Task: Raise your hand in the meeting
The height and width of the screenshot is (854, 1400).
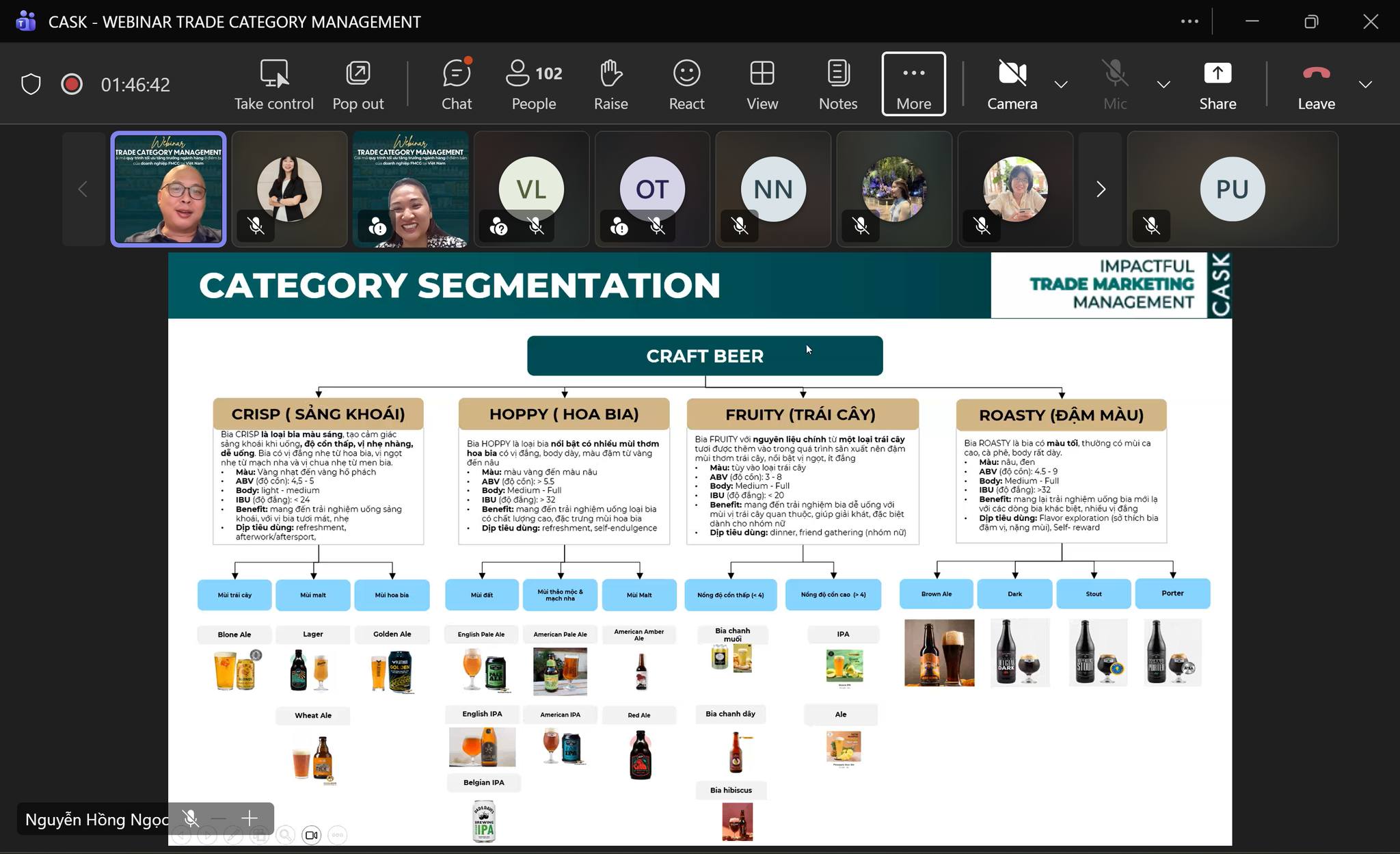Action: 610,84
